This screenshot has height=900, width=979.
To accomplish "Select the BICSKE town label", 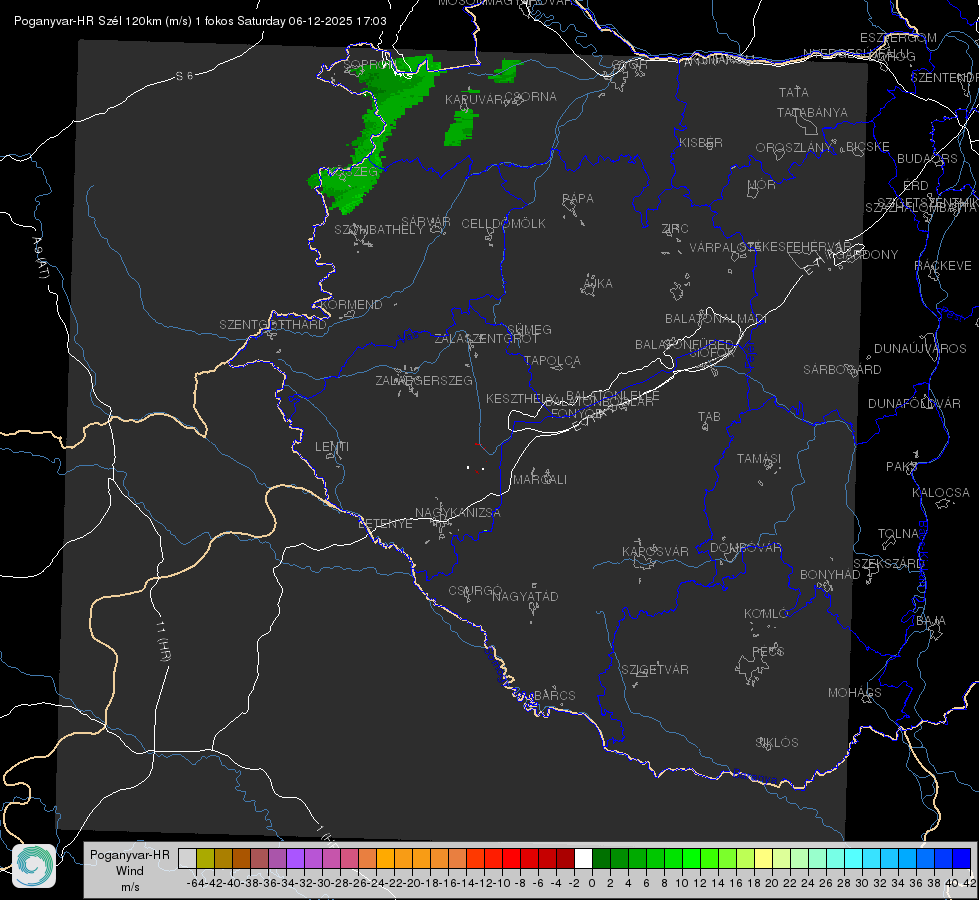I will click(x=867, y=147).
